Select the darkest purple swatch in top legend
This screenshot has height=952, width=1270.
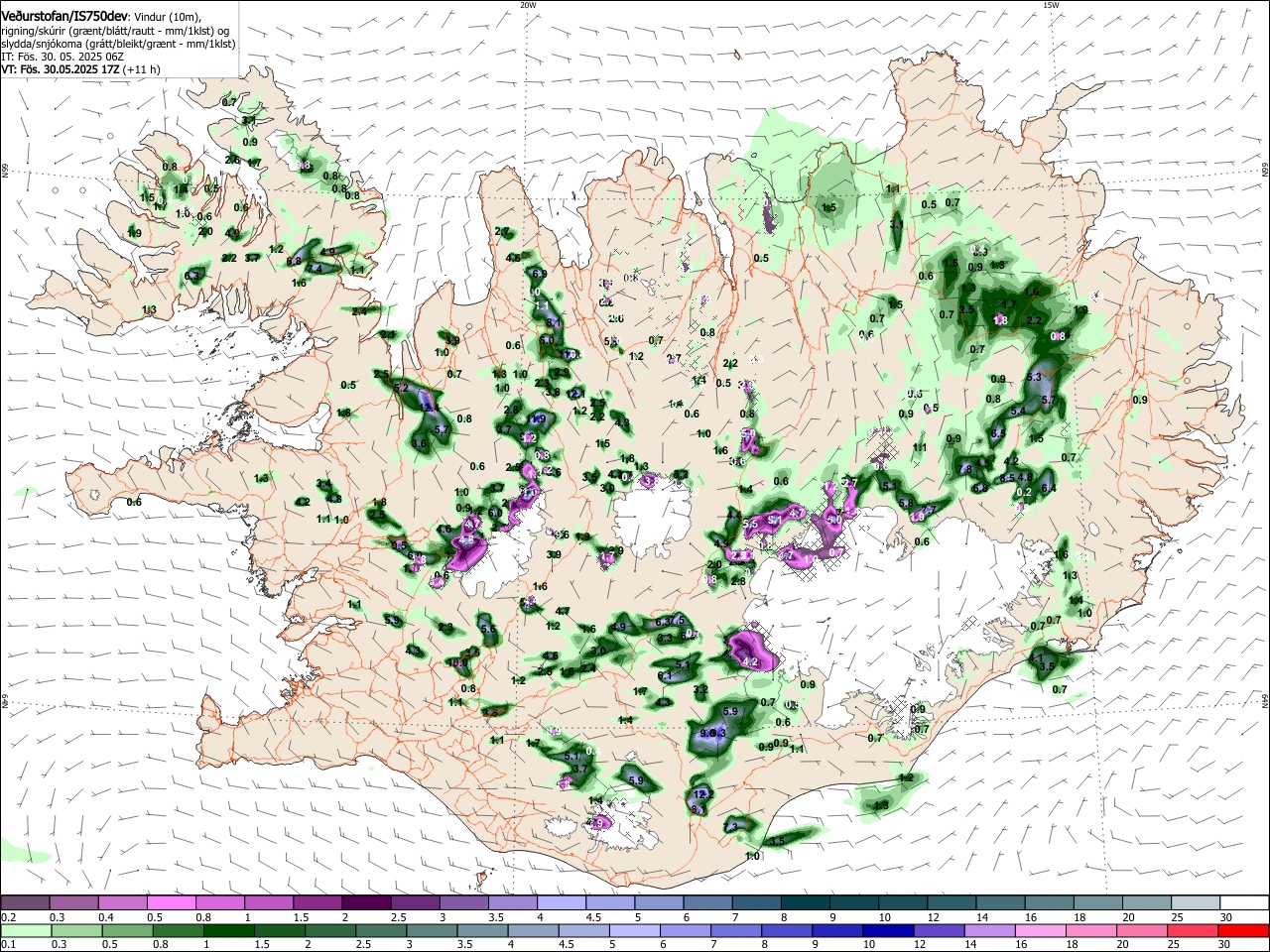coord(366,903)
